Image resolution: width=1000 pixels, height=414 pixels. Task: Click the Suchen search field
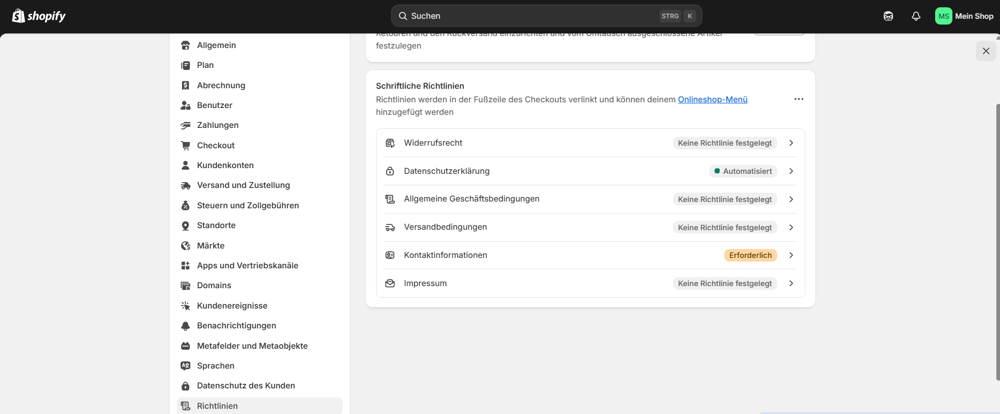(530, 16)
